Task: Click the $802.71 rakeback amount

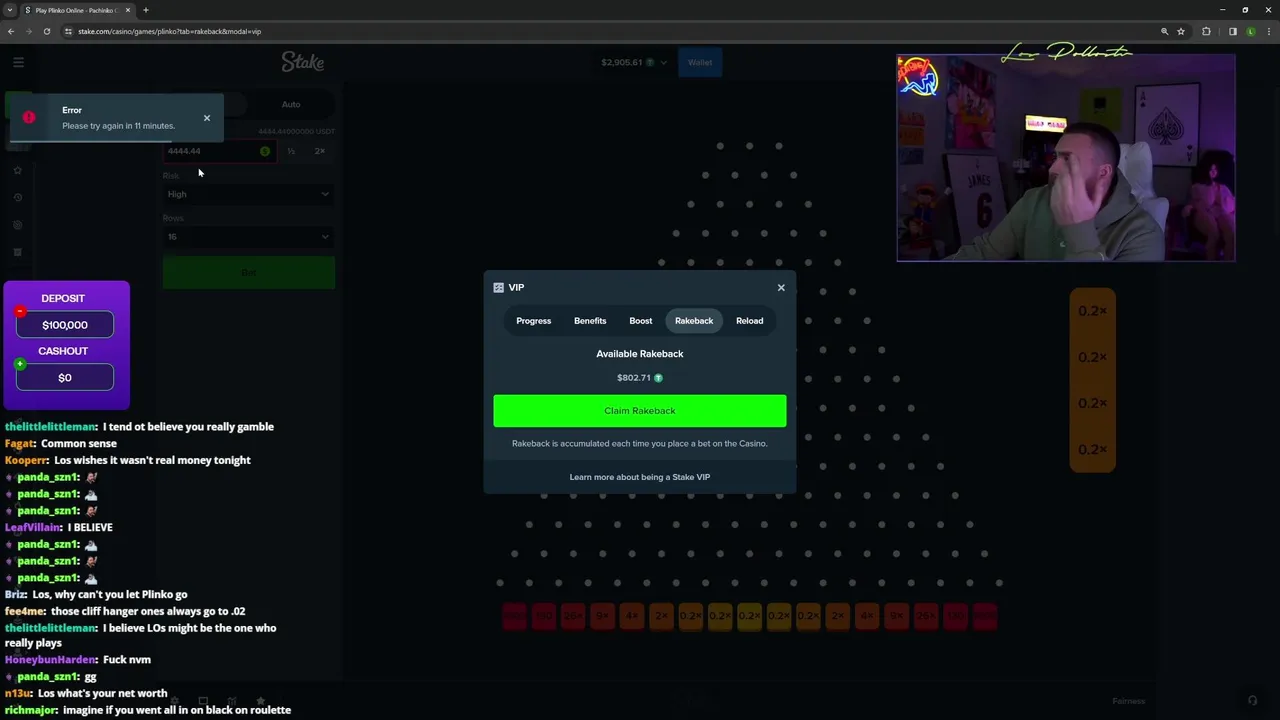Action: 634,378
